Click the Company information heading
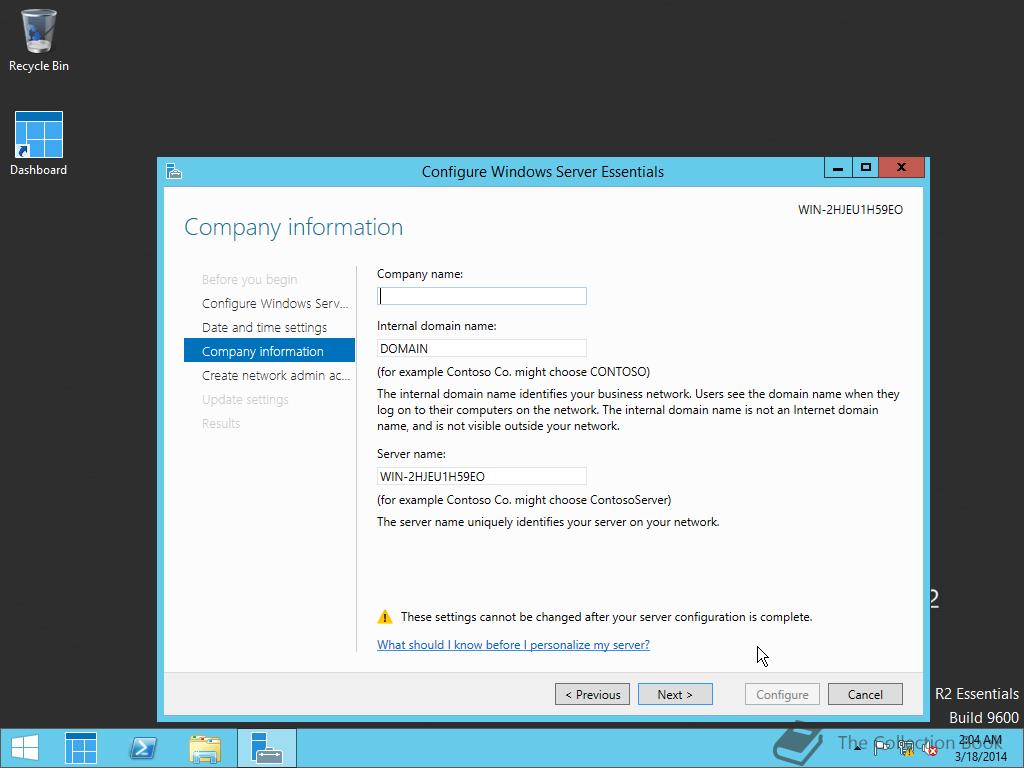Viewport: 1024px width, 768px height. coord(293,227)
